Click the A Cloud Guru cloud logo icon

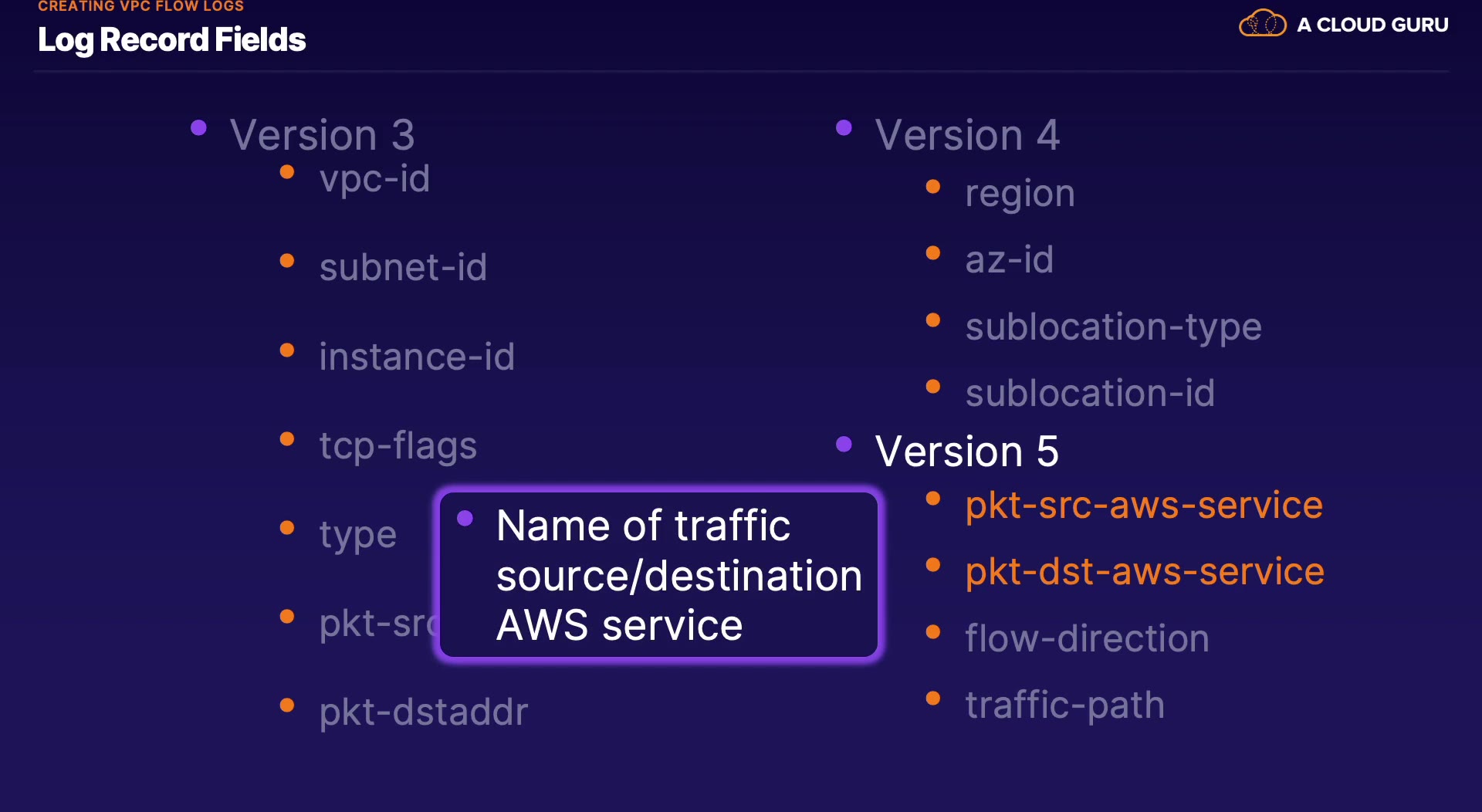(x=1262, y=24)
